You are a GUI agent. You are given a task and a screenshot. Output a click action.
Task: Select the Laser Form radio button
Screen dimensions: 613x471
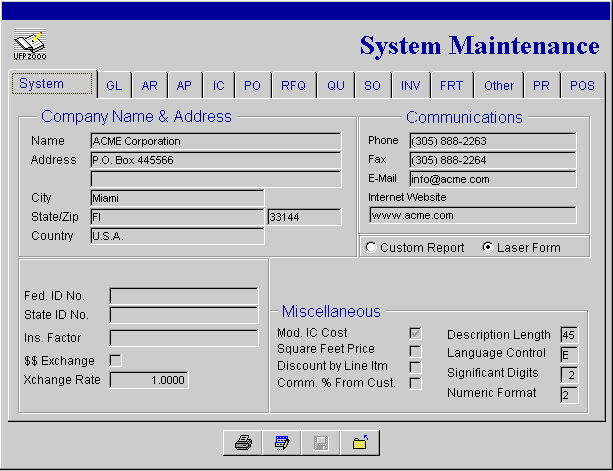coord(488,247)
